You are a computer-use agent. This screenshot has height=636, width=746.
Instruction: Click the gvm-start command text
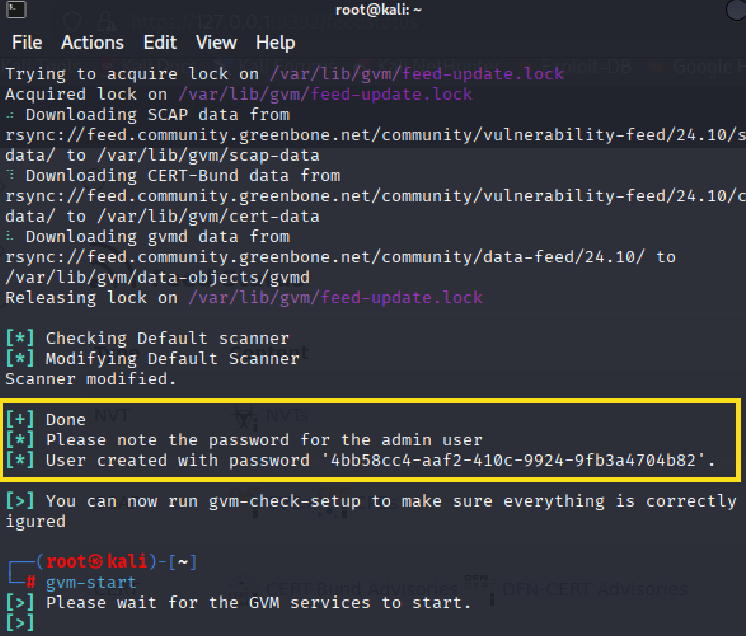(91, 583)
